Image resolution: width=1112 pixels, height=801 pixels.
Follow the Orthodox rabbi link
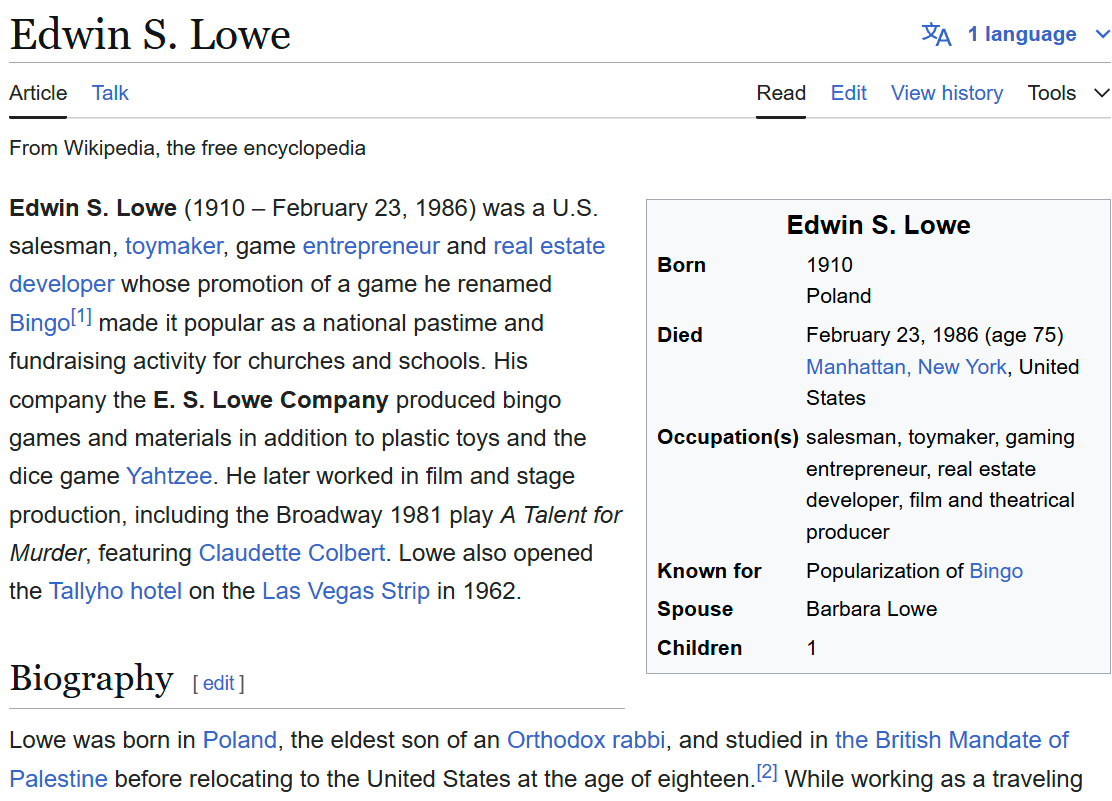pyautogui.click(x=586, y=740)
